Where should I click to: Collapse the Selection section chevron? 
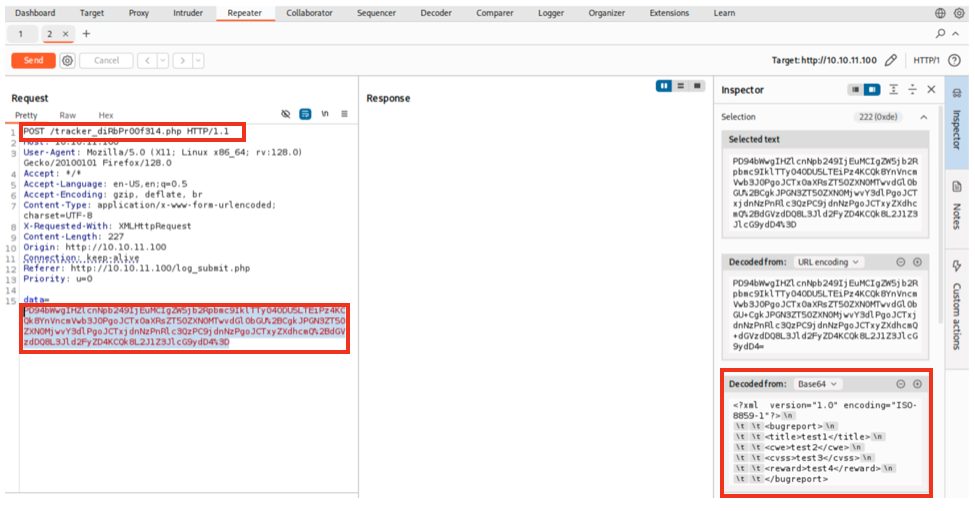coord(923,117)
